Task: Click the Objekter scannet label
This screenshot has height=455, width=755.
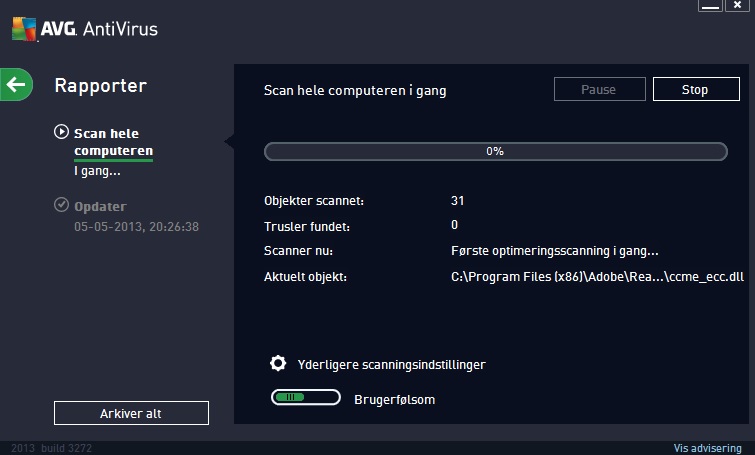Action: (314, 201)
